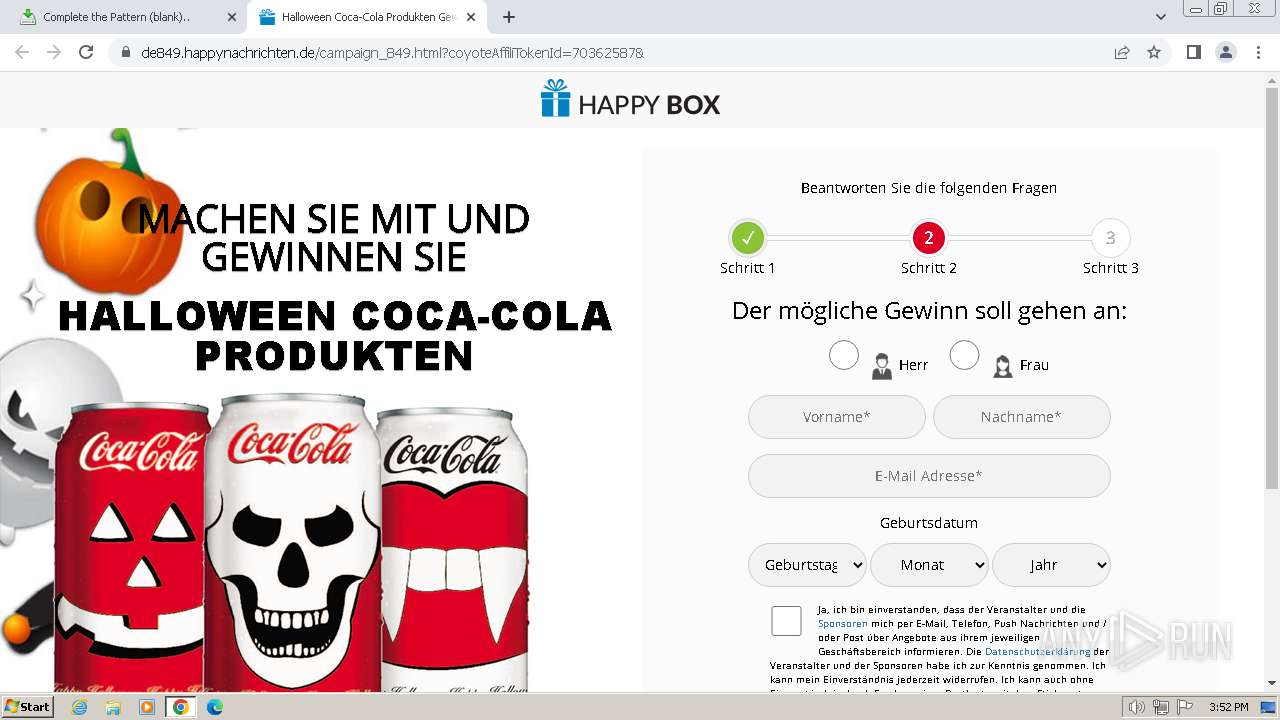Image resolution: width=1280 pixels, height=720 pixels.
Task: Focus the E-Mail Adresse field
Action: click(x=929, y=476)
